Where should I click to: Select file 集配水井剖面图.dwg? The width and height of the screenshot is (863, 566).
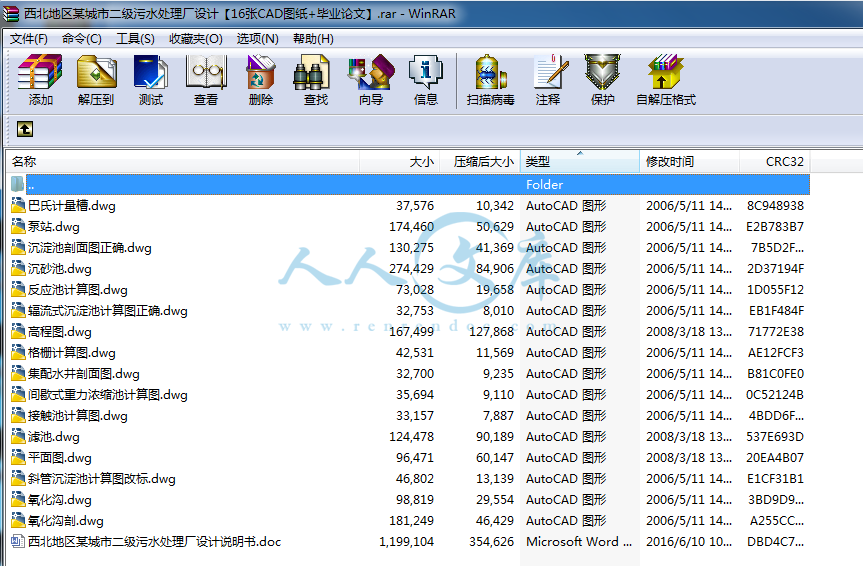pyautogui.click(x=84, y=374)
